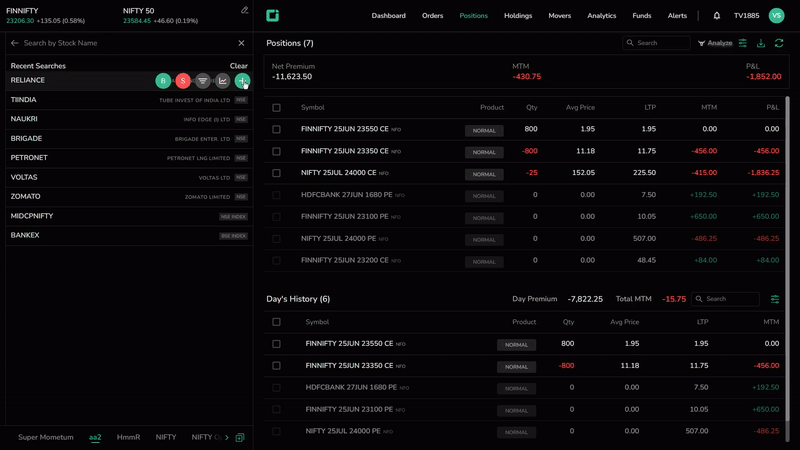
Task: Select the Super Mometum watchlist tab
Action: (x=46, y=437)
